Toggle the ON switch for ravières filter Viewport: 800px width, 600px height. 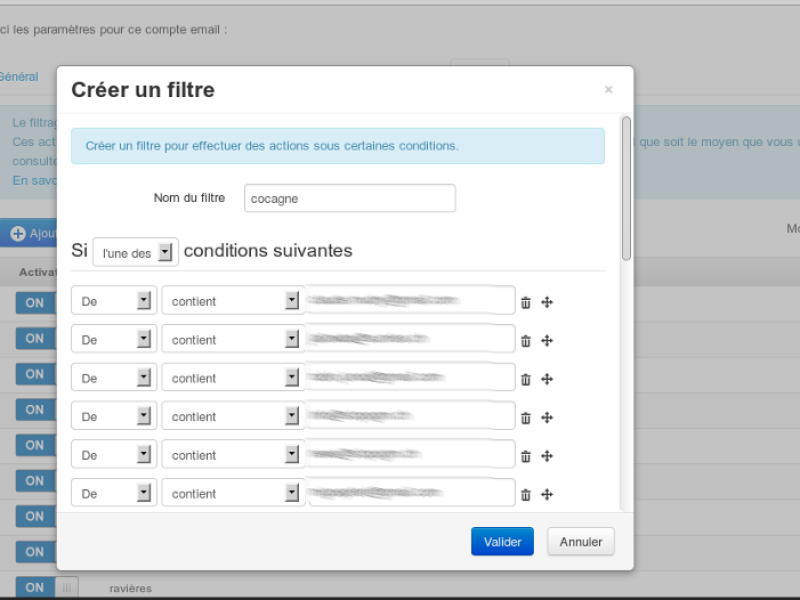point(47,587)
